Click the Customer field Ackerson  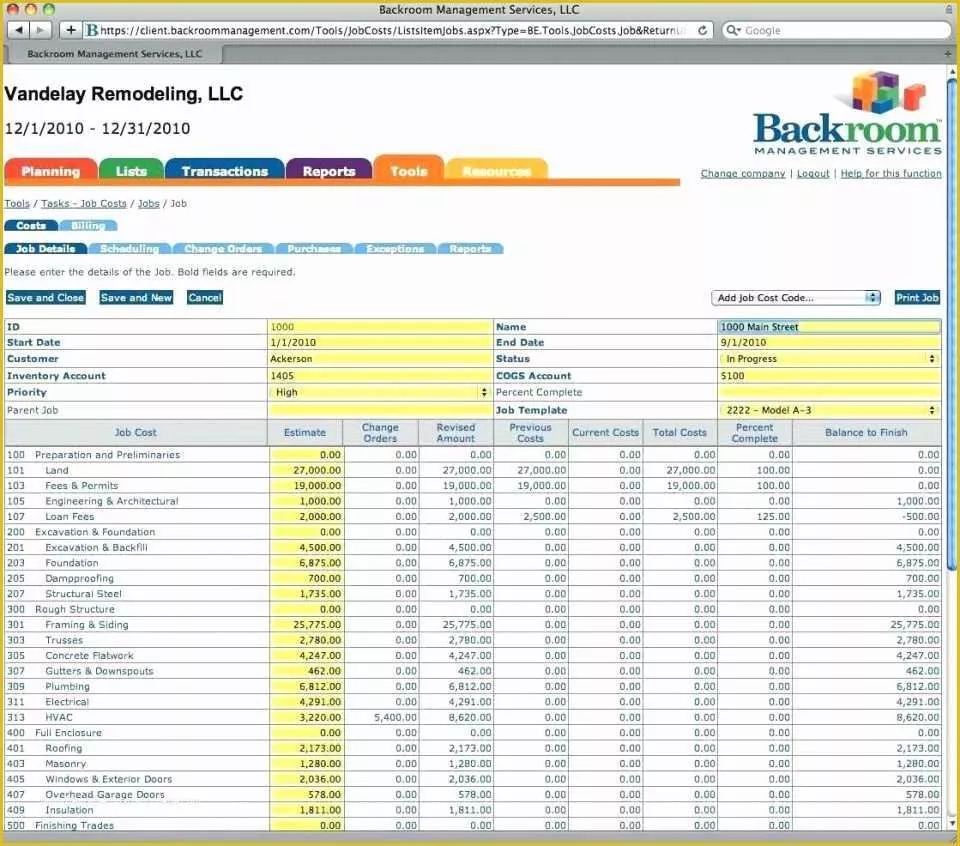380,359
